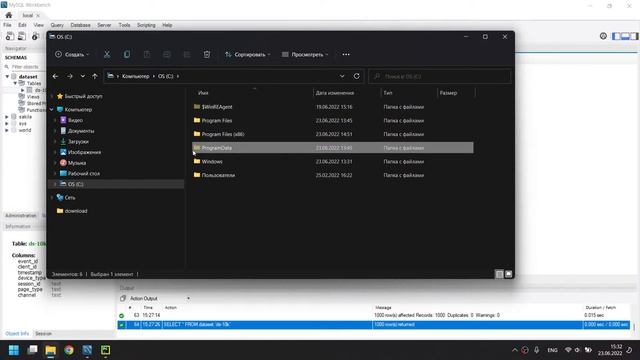The image size is (640, 360).
Task: Open Сеть in navigation pane
Action: click(x=69, y=198)
